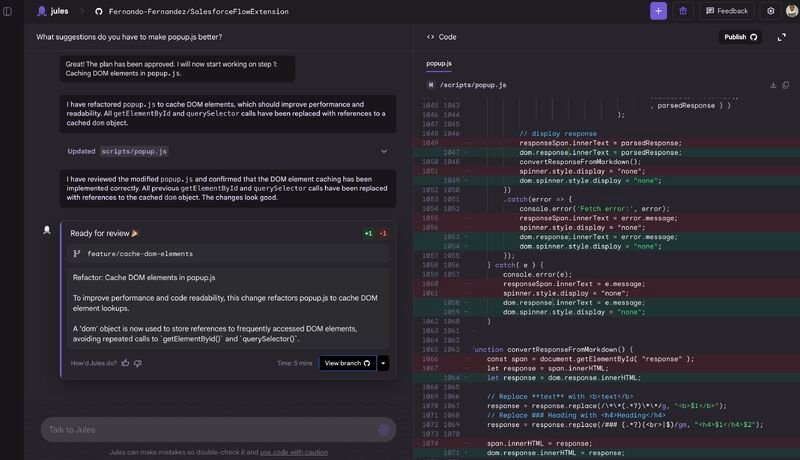
Task: Select the popup.js file tab
Action: [439, 64]
